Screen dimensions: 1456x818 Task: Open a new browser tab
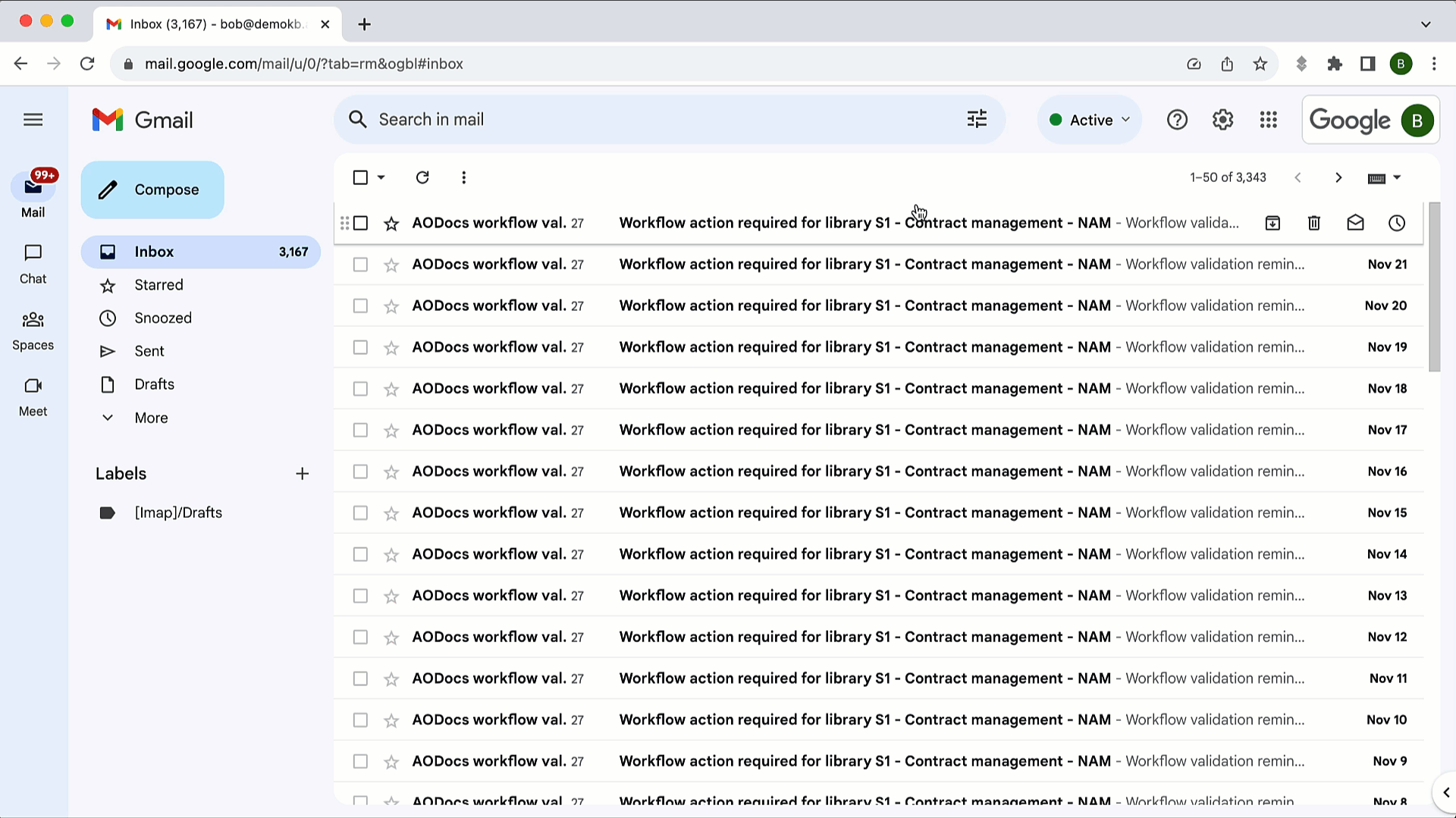[364, 24]
